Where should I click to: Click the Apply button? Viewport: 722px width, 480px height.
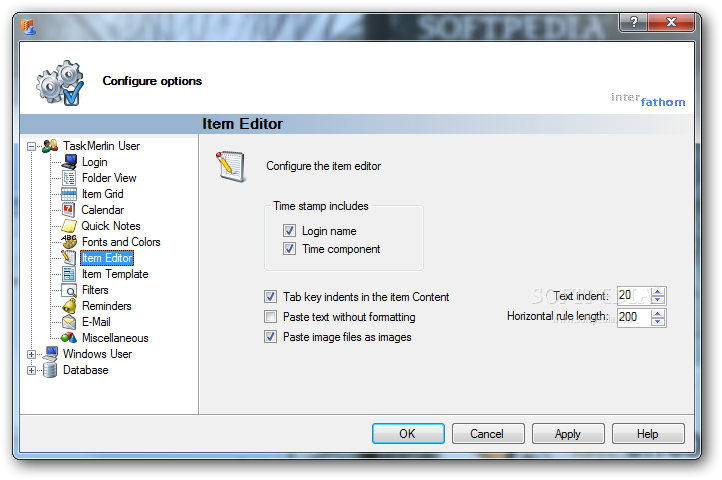pyautogui.click(x=568, y=434)
